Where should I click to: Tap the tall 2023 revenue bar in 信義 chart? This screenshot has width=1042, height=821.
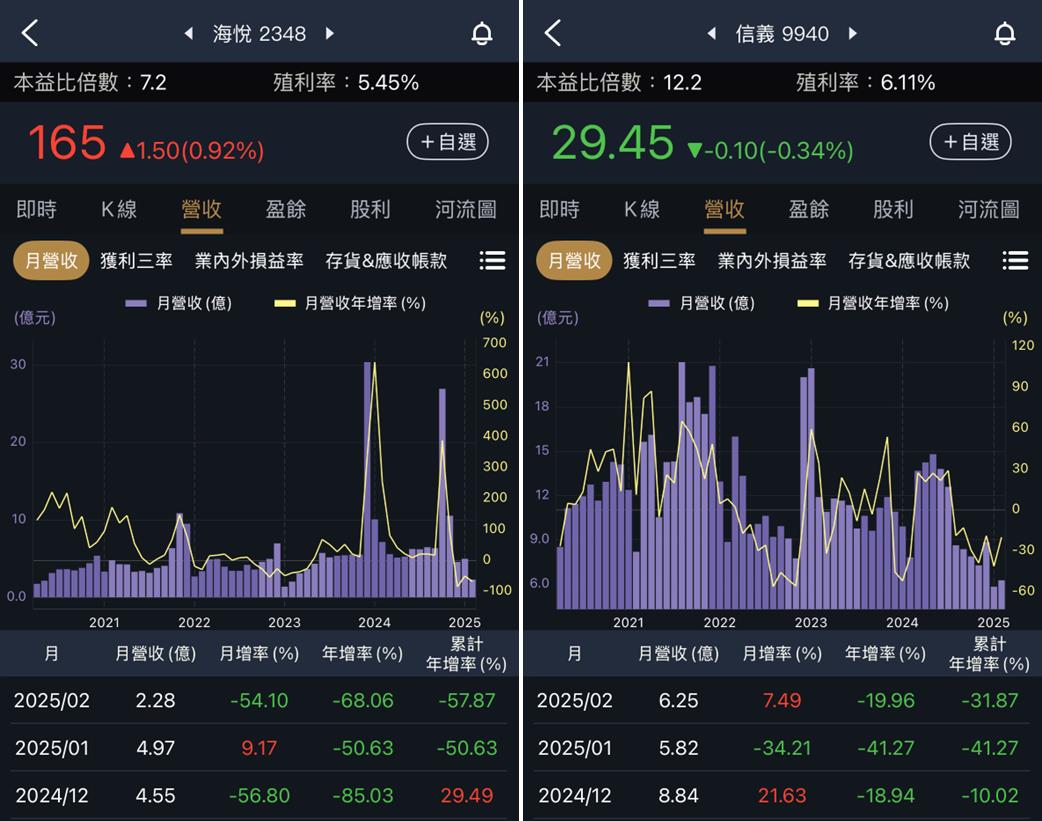coord(811,489)
